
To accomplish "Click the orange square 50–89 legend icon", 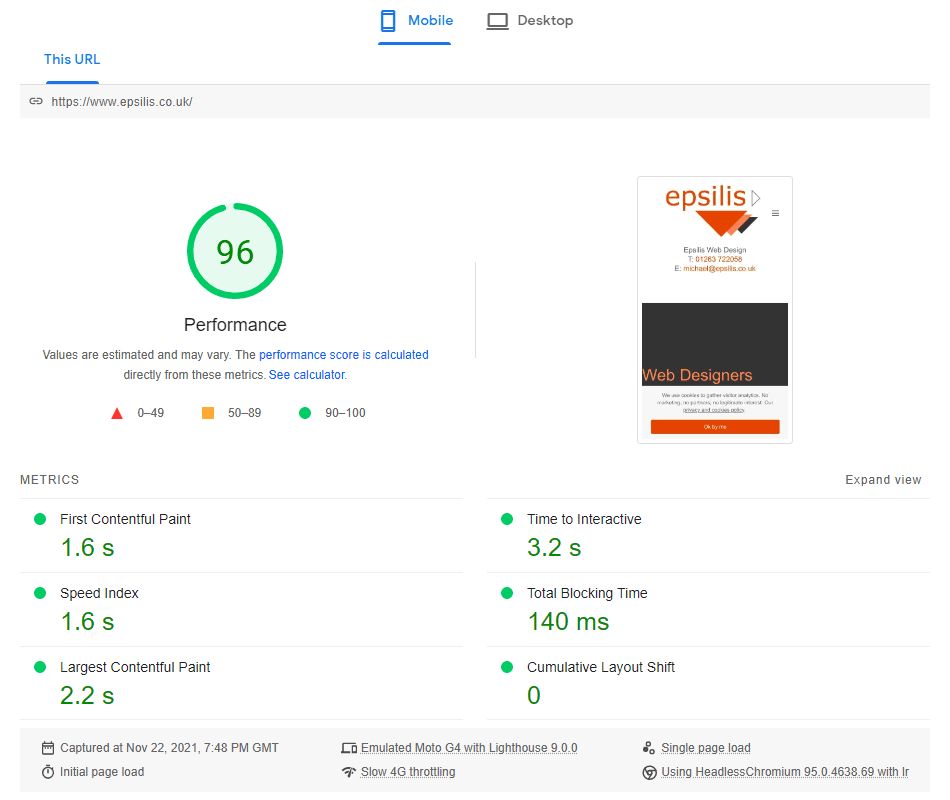I will tap(208, 413).
